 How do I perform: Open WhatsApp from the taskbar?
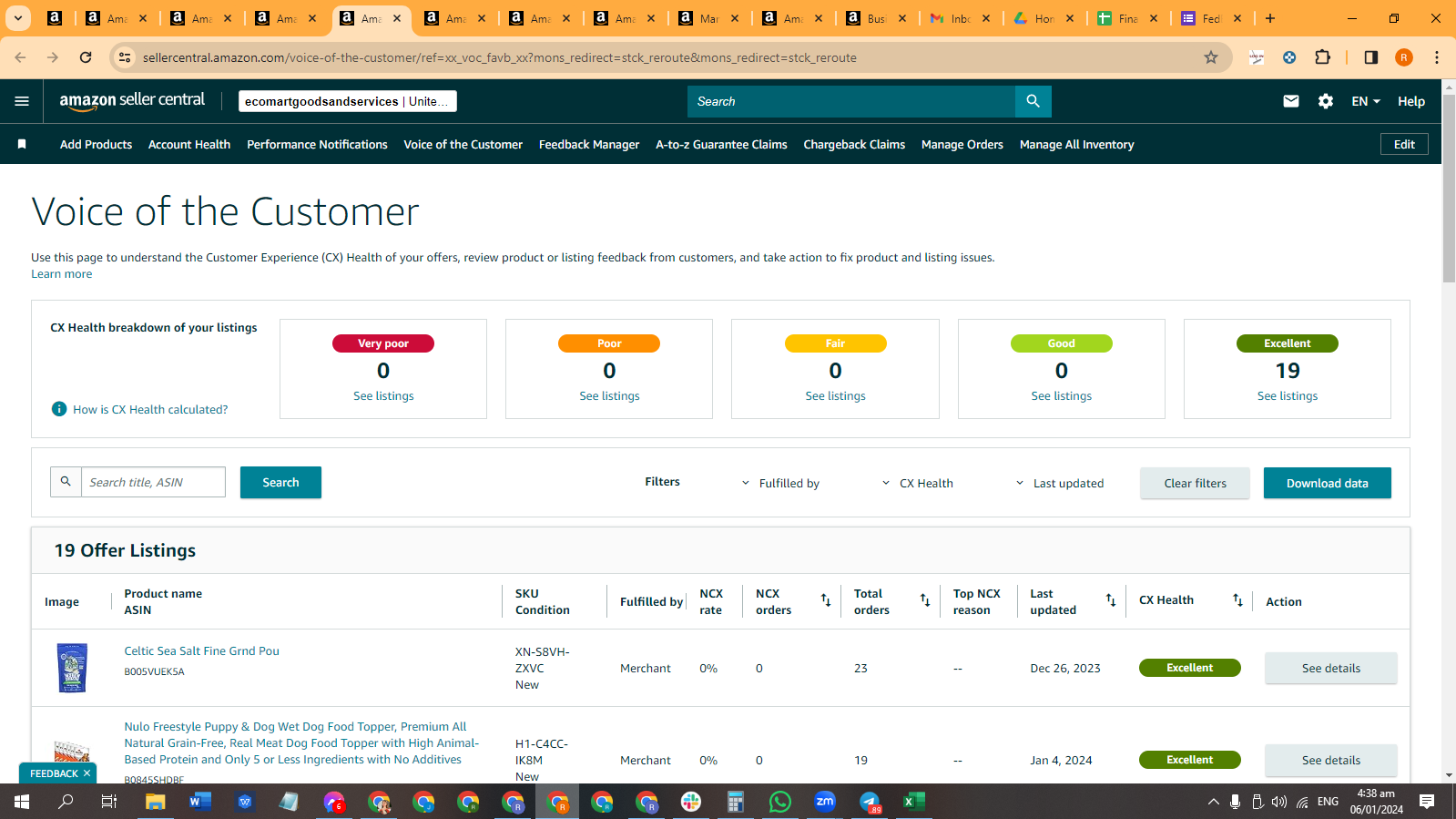pyautogui.click(x=780, y=802)
